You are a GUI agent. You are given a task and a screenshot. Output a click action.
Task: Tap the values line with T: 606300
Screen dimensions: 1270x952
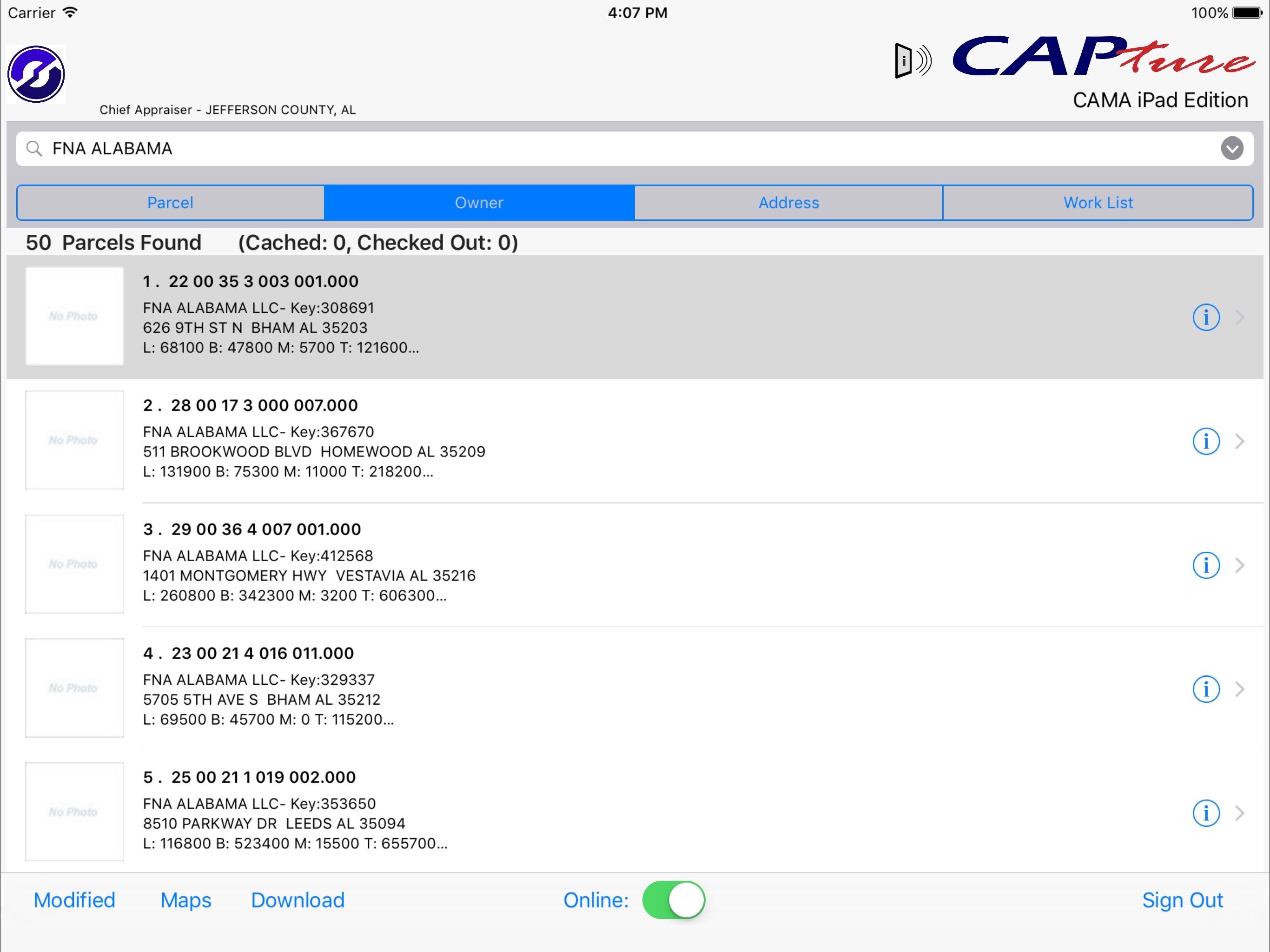click(x=295, y=596)
